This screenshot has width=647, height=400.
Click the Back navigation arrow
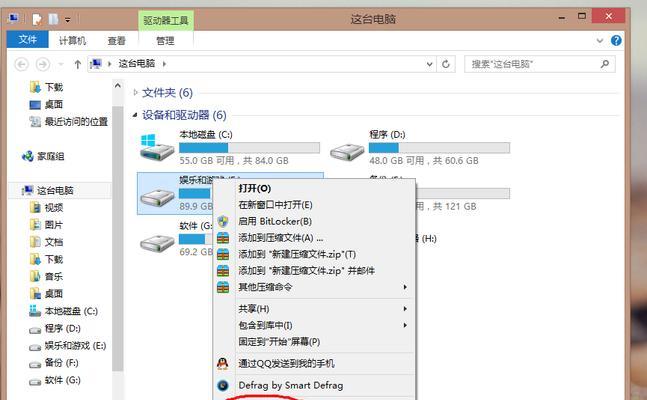21,64
